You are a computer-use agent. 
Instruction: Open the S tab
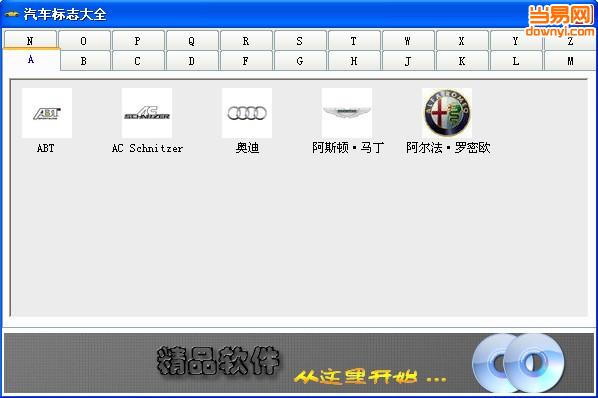click(x=300, y=40)
